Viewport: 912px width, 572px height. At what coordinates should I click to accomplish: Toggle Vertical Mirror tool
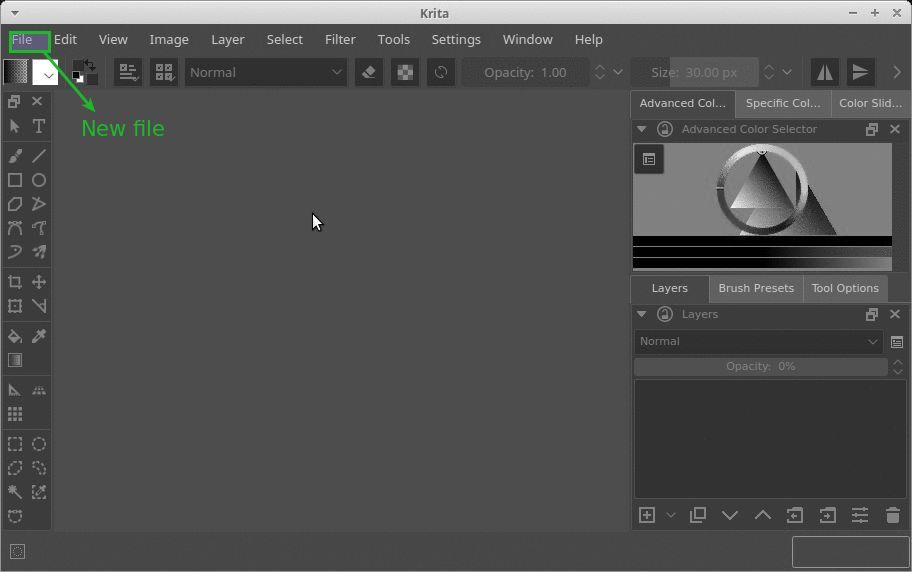(x=860, y=72)
